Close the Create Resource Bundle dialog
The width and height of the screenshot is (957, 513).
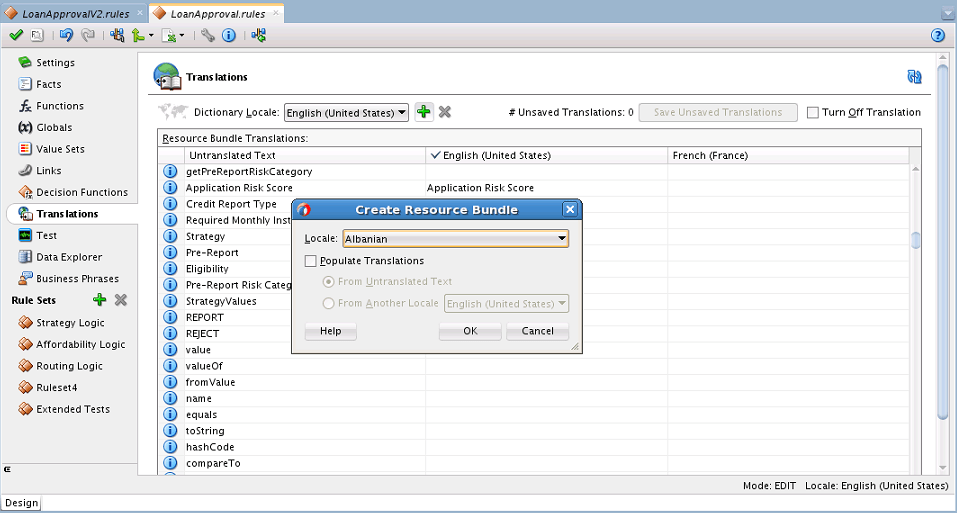click(x=570, y=210)
